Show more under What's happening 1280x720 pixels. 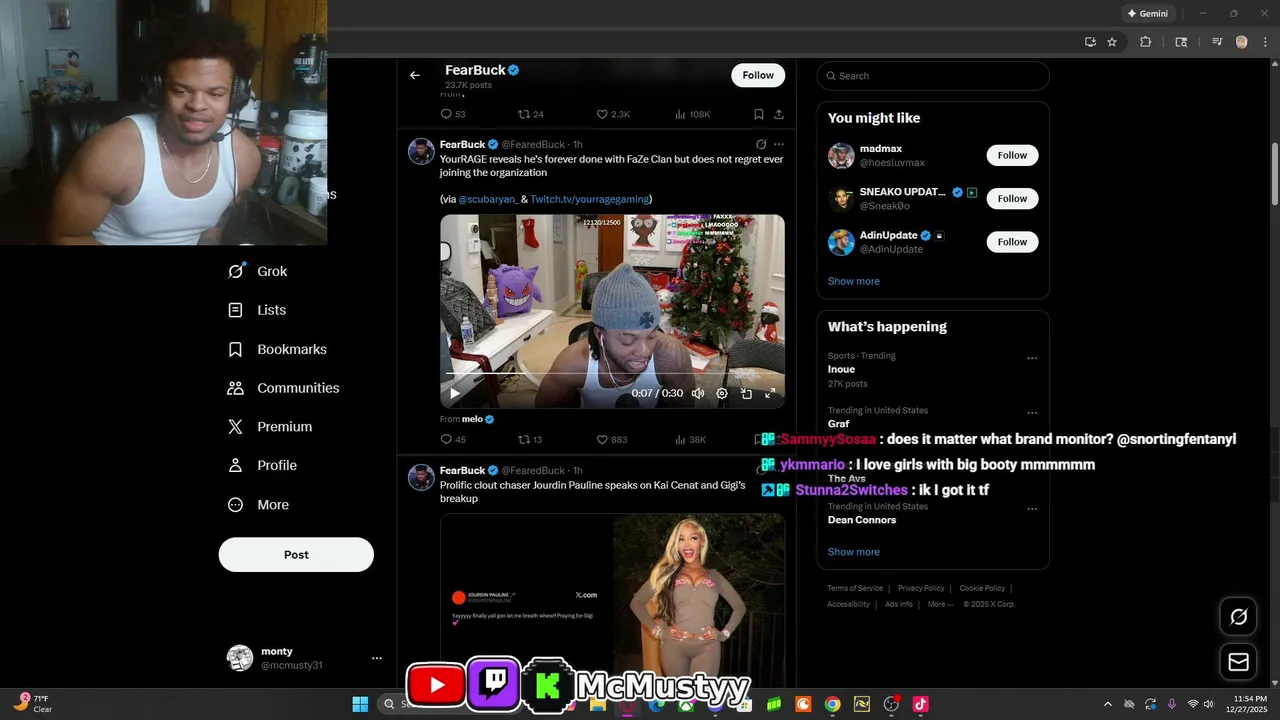[854, 552]
